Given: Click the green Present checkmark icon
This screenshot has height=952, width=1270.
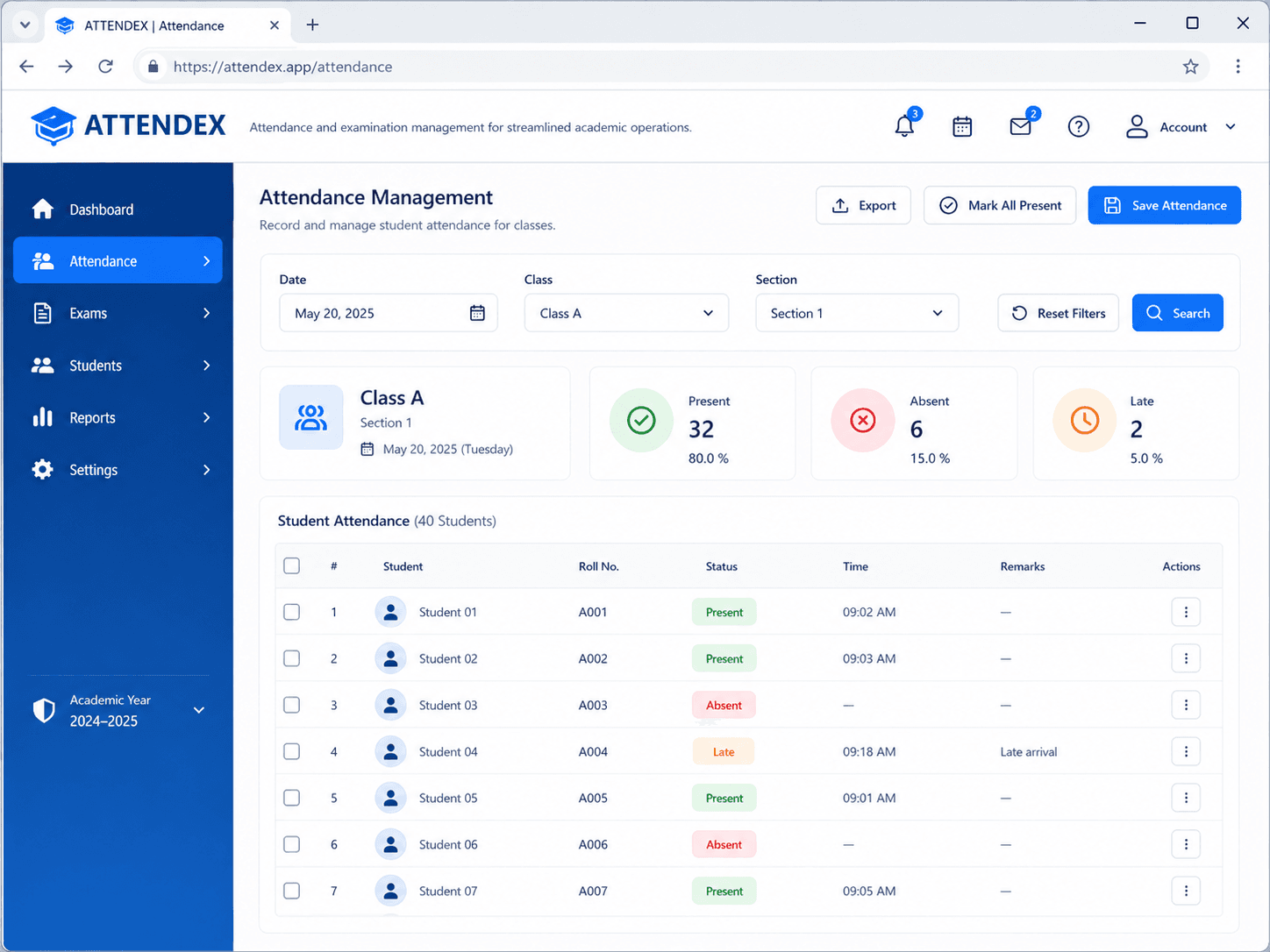Looking at the screenshot, I should click(x=641, y=421).
